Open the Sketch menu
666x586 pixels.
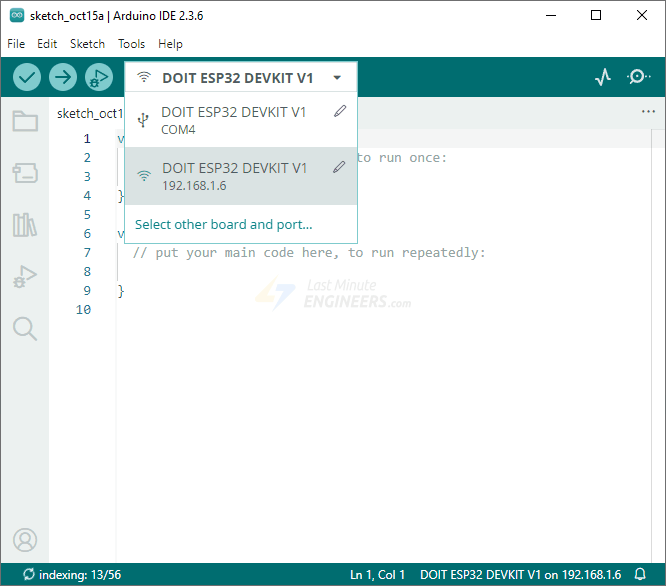(87, 44)
